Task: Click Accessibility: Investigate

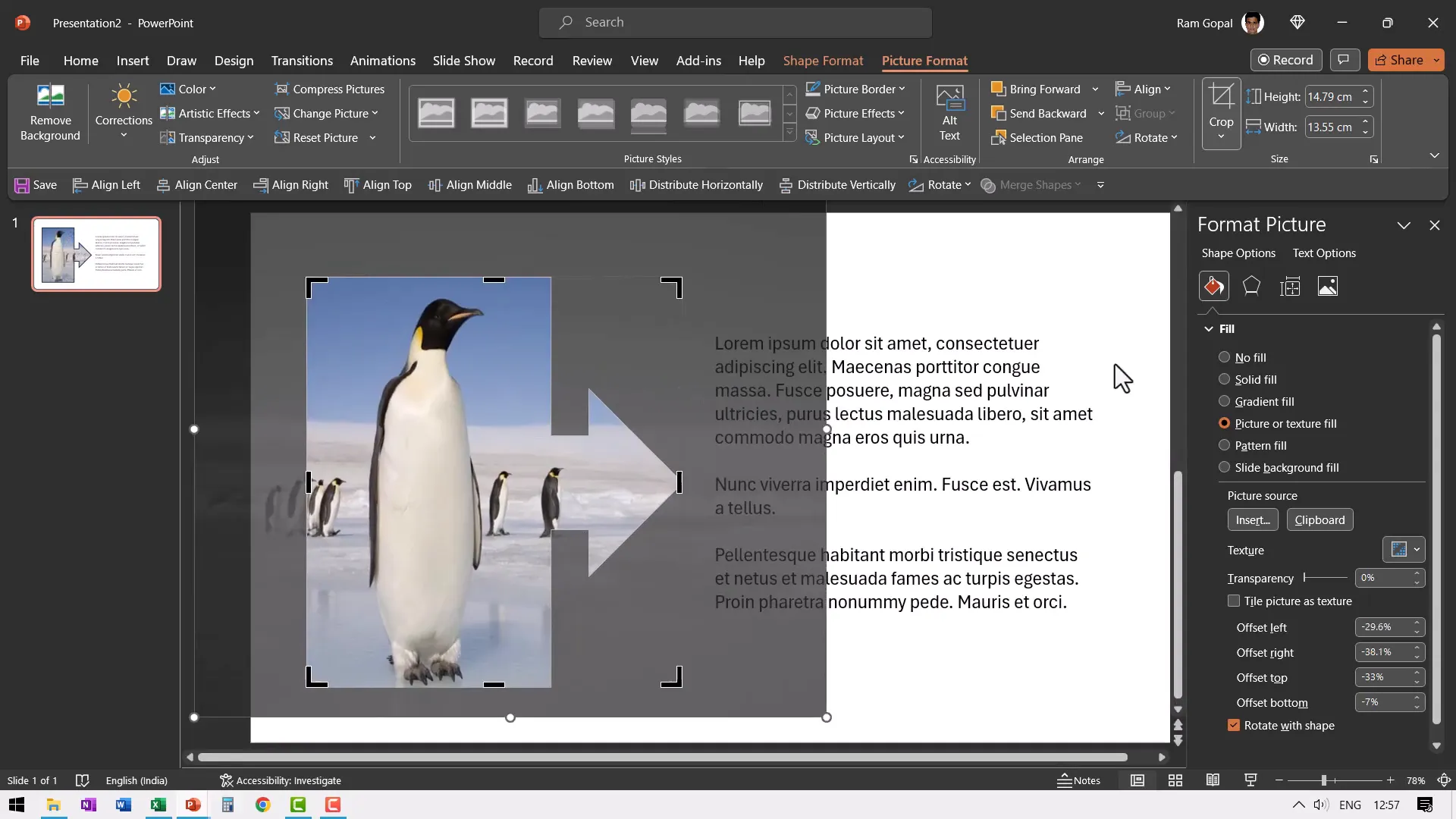Action: click(281, 780)
